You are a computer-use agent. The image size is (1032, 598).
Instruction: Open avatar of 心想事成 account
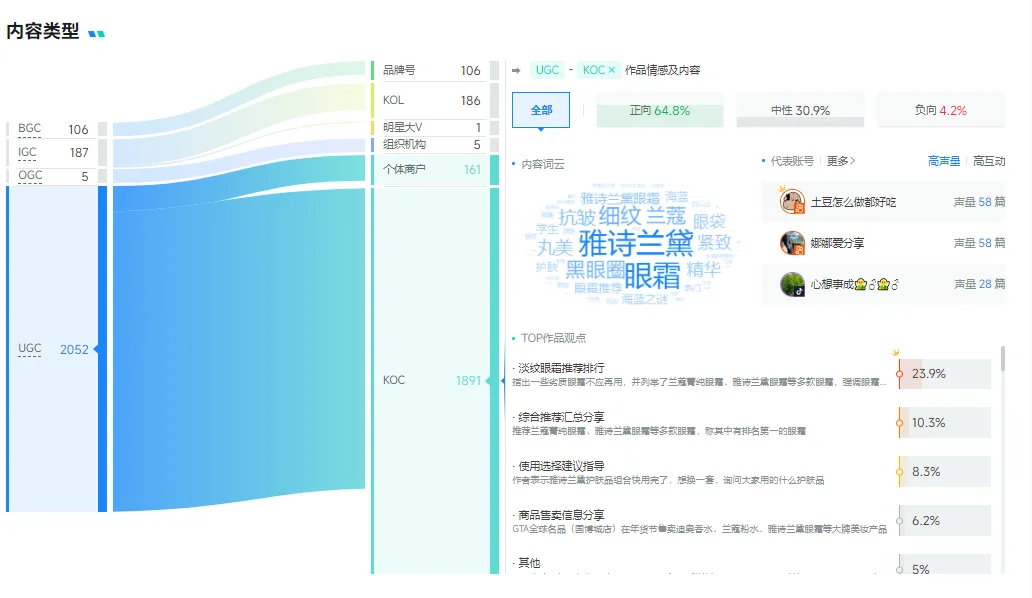pos(792,284)
